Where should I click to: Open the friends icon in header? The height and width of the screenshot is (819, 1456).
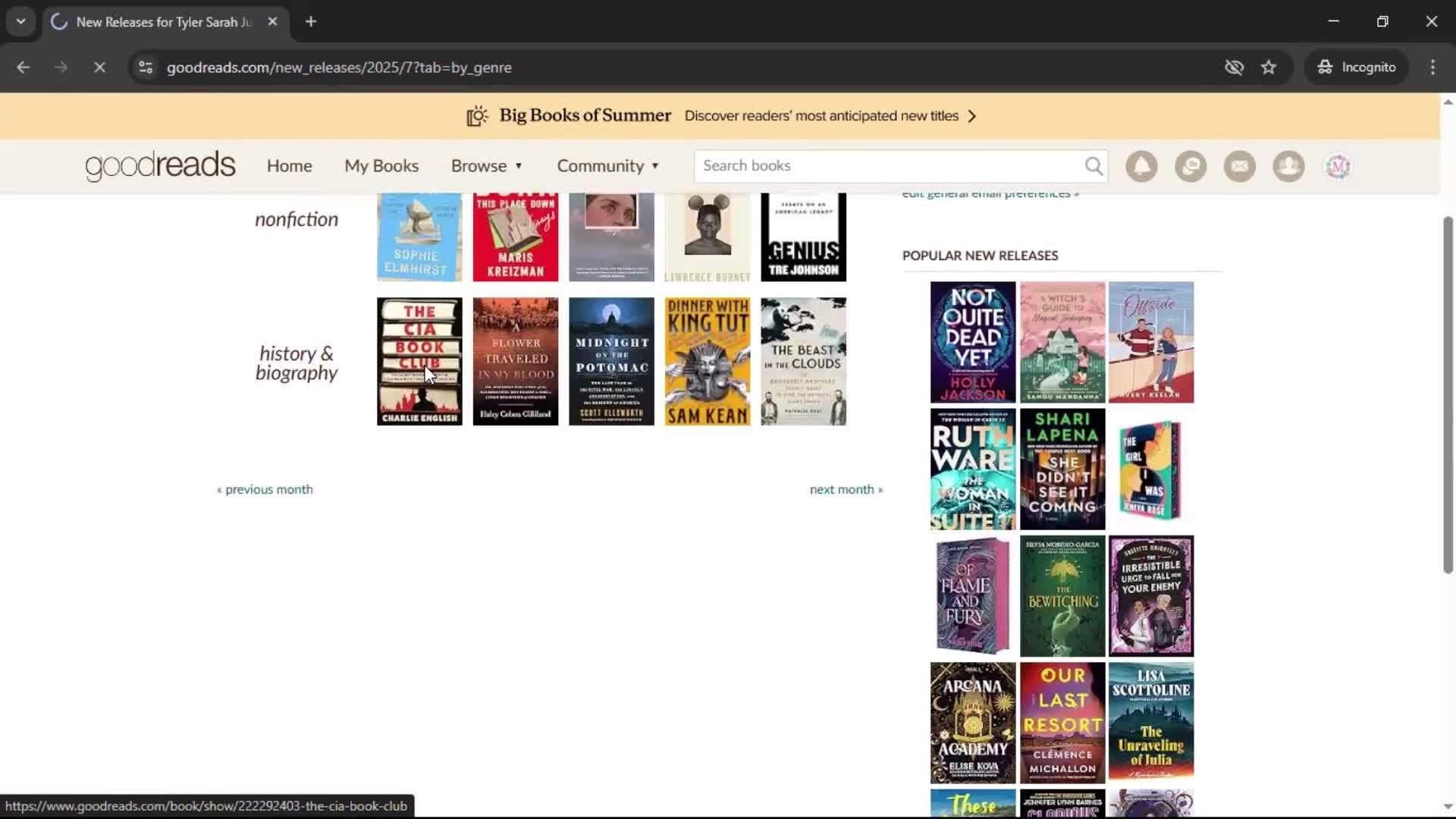(x=1288, y=166)
